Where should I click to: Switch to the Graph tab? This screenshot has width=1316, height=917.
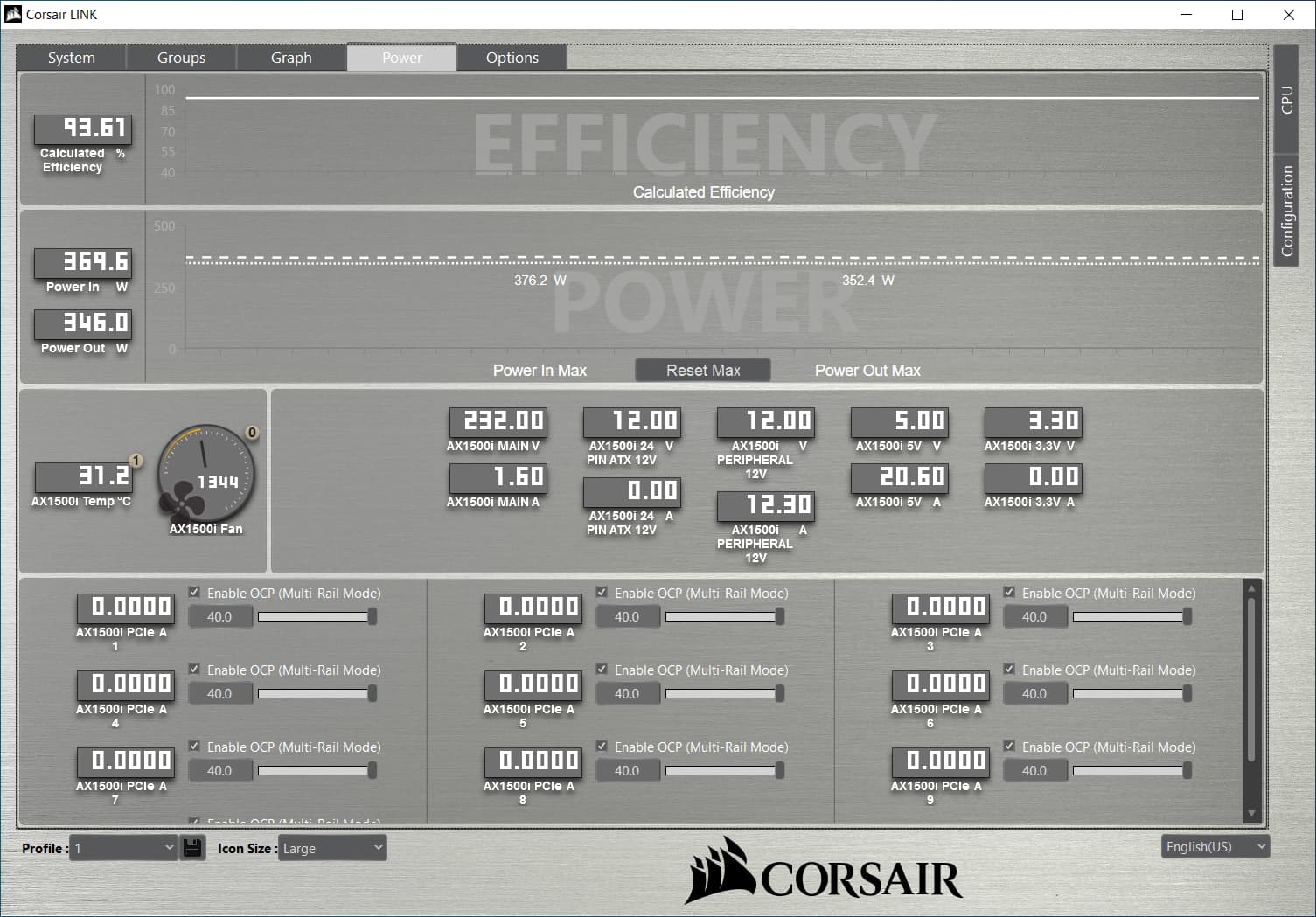[x=291, y=58]
